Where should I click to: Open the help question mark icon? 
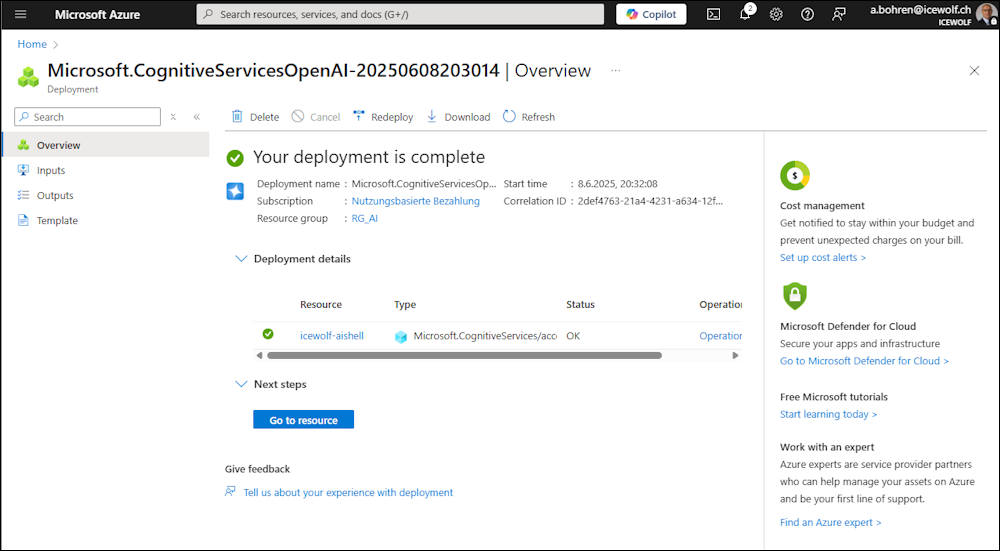(x=807, y=14)
